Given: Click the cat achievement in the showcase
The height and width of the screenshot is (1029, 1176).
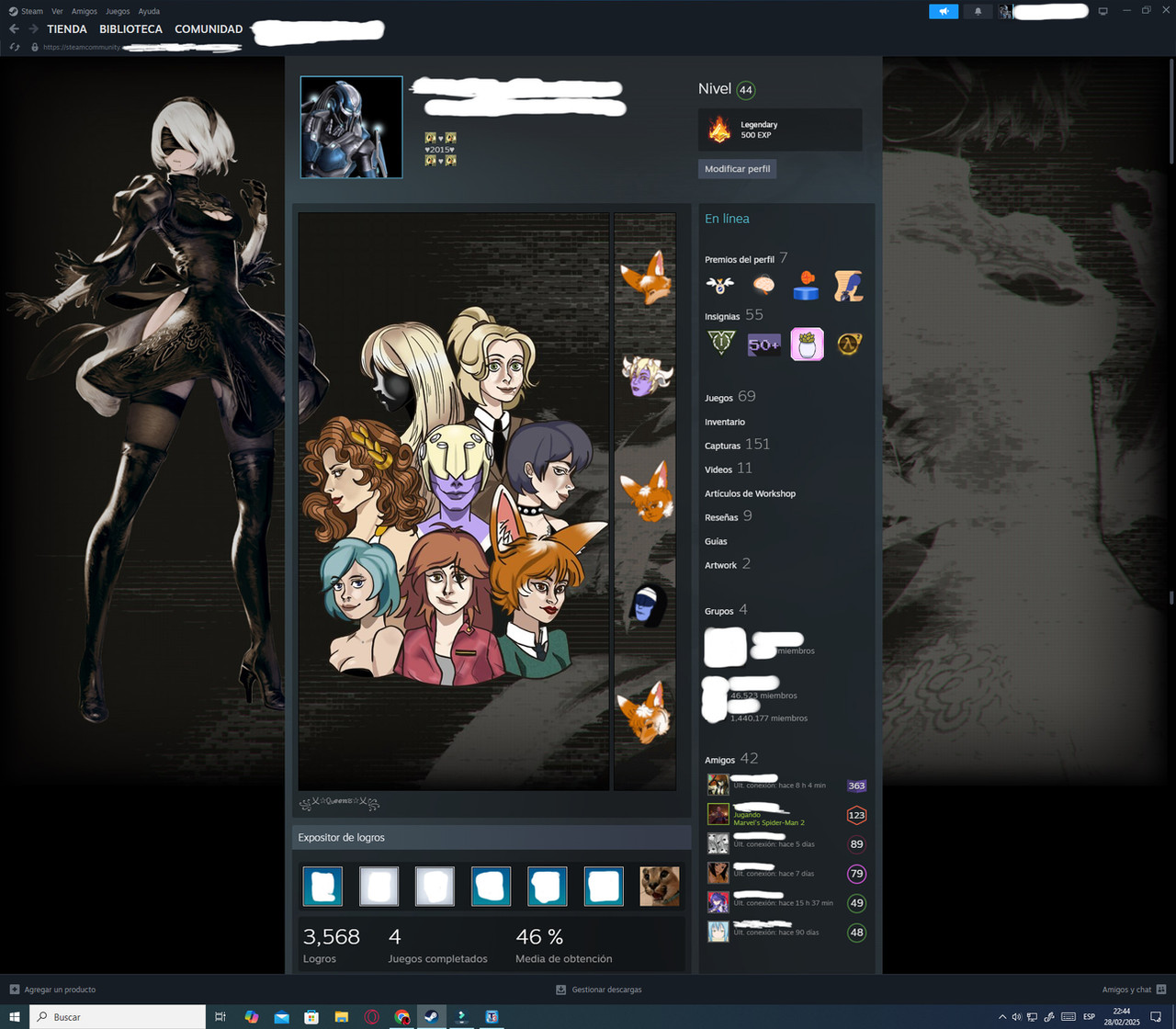Looking at the screenshot, I should pyautogui.click(x=660, y=887).
